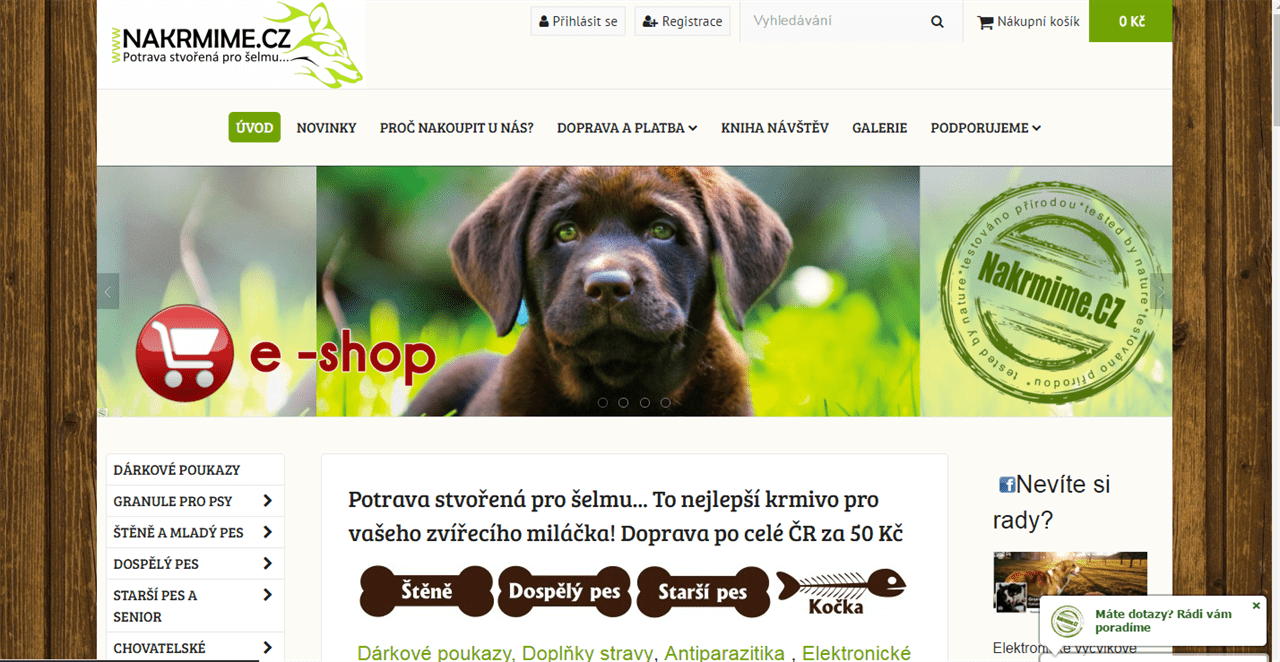Focus the Vyhledávání search field
The height and width of the screenshot is (662, 1280).
point(834,21)
